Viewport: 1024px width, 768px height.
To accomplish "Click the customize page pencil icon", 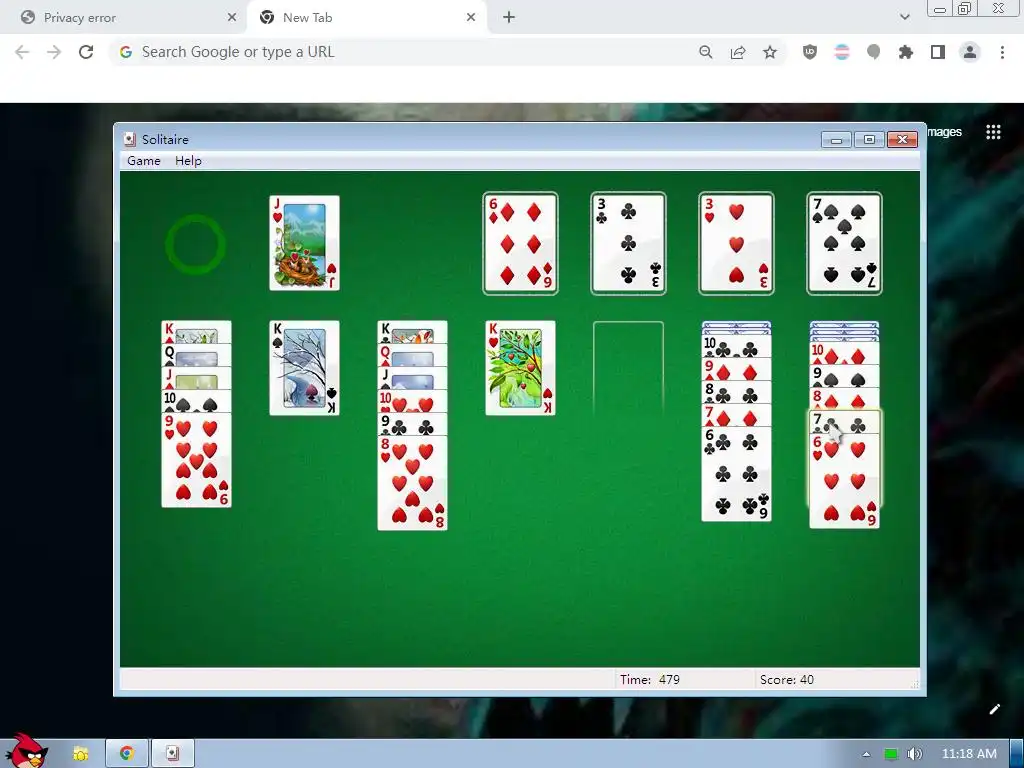I will click(995, 709).
